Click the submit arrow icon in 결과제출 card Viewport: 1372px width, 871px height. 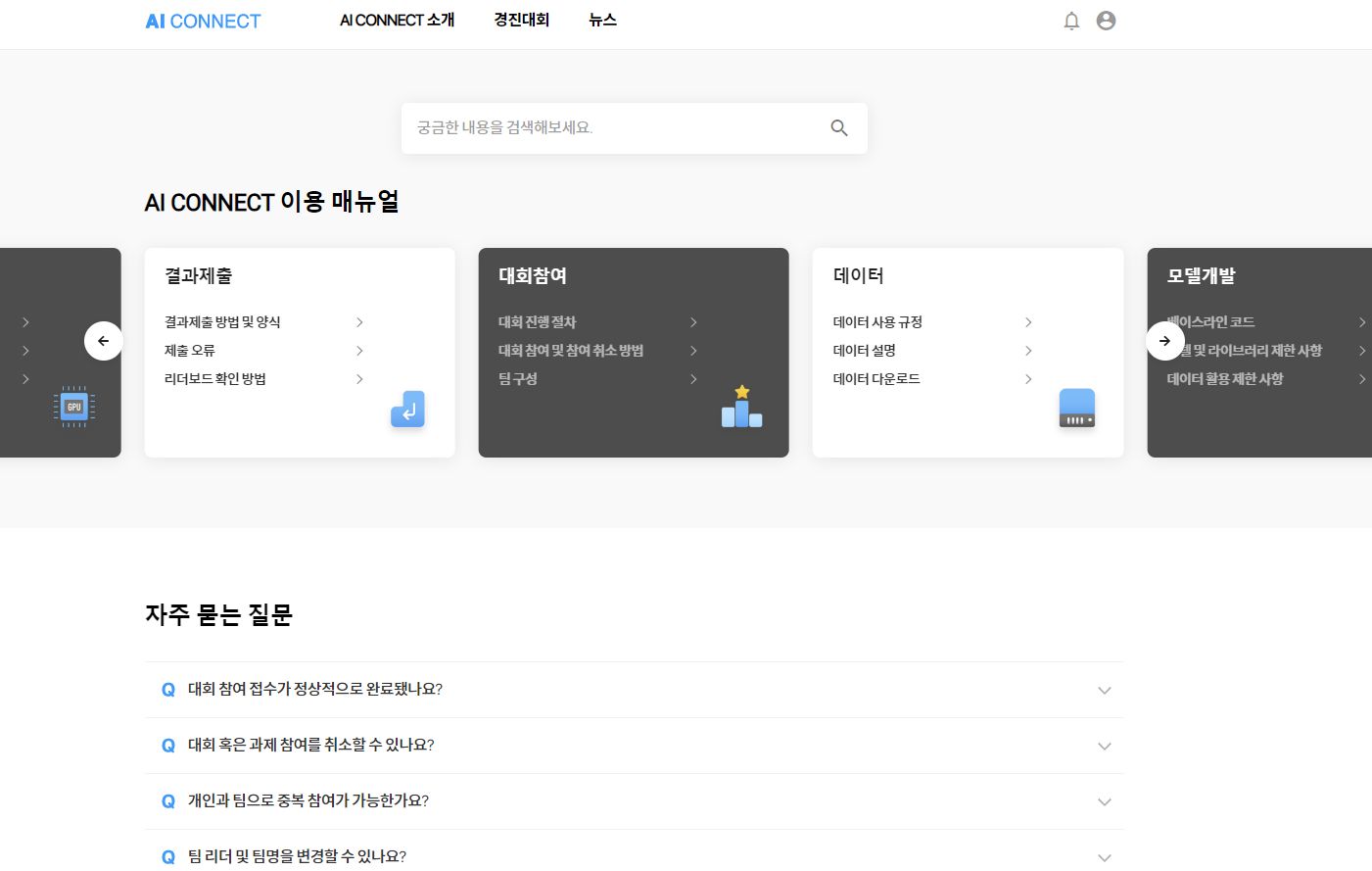coord(407,409)
